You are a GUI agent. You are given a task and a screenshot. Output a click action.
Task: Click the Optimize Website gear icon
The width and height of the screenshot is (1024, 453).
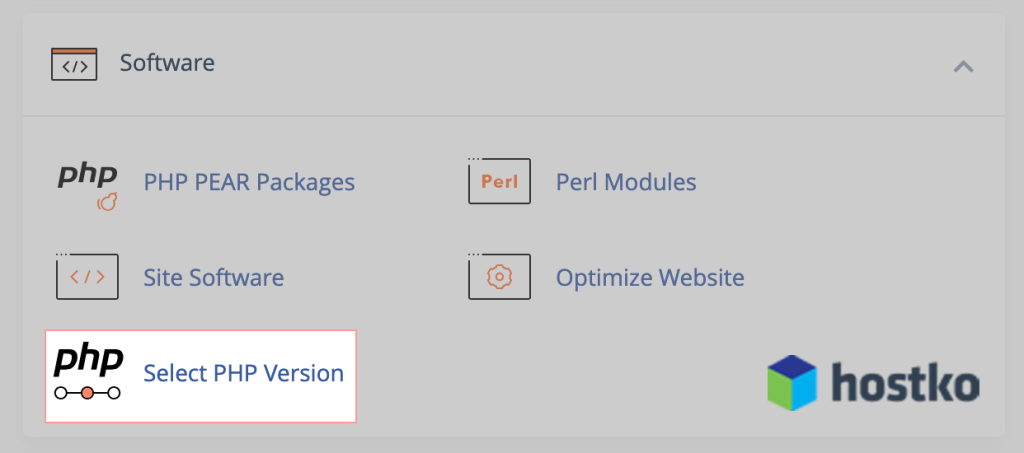[499, 277]
